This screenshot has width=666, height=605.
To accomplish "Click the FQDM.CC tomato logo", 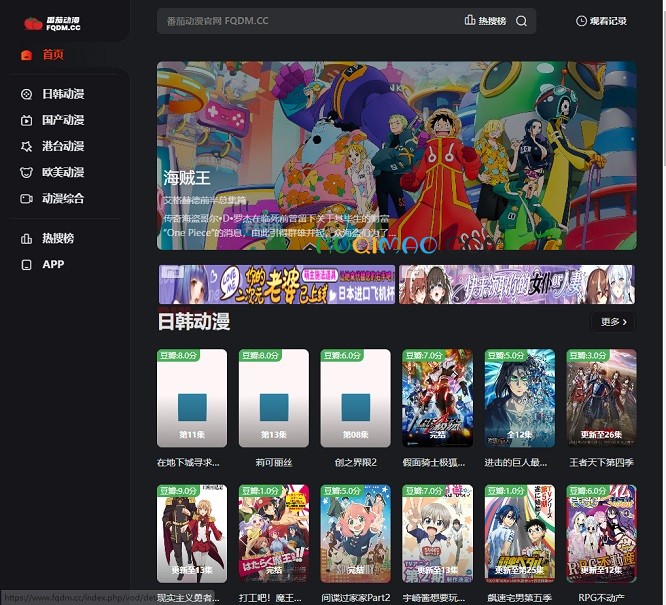I will 52,23.
